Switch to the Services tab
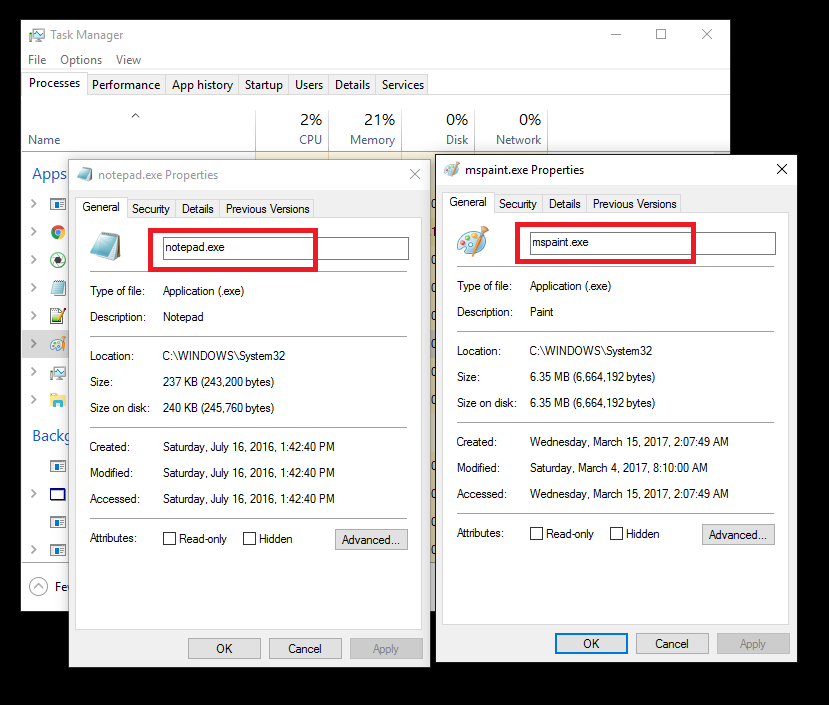The width and height of the screenshot is (829, 705). tap(403, 85)
